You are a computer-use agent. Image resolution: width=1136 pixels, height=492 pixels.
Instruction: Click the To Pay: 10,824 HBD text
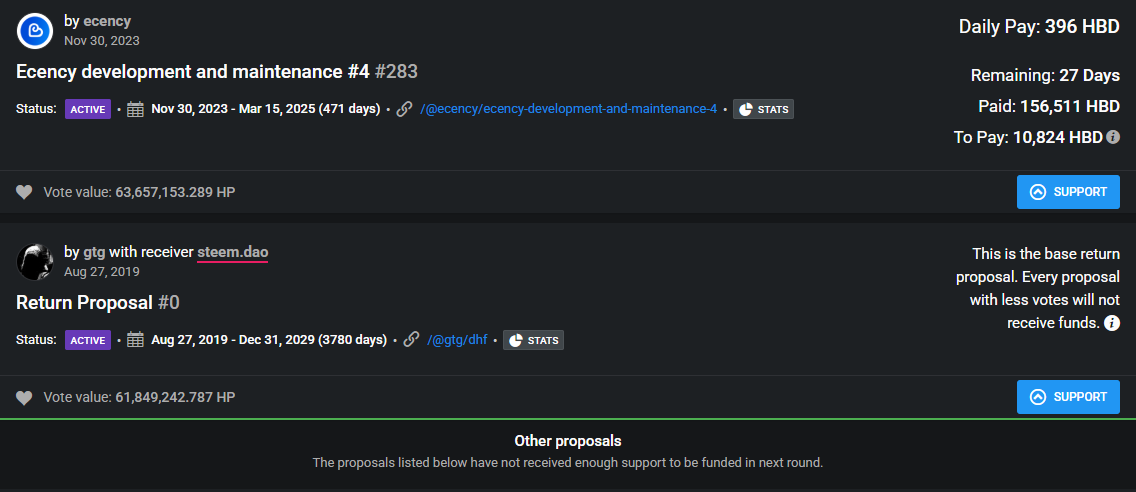coord(1028,138)
